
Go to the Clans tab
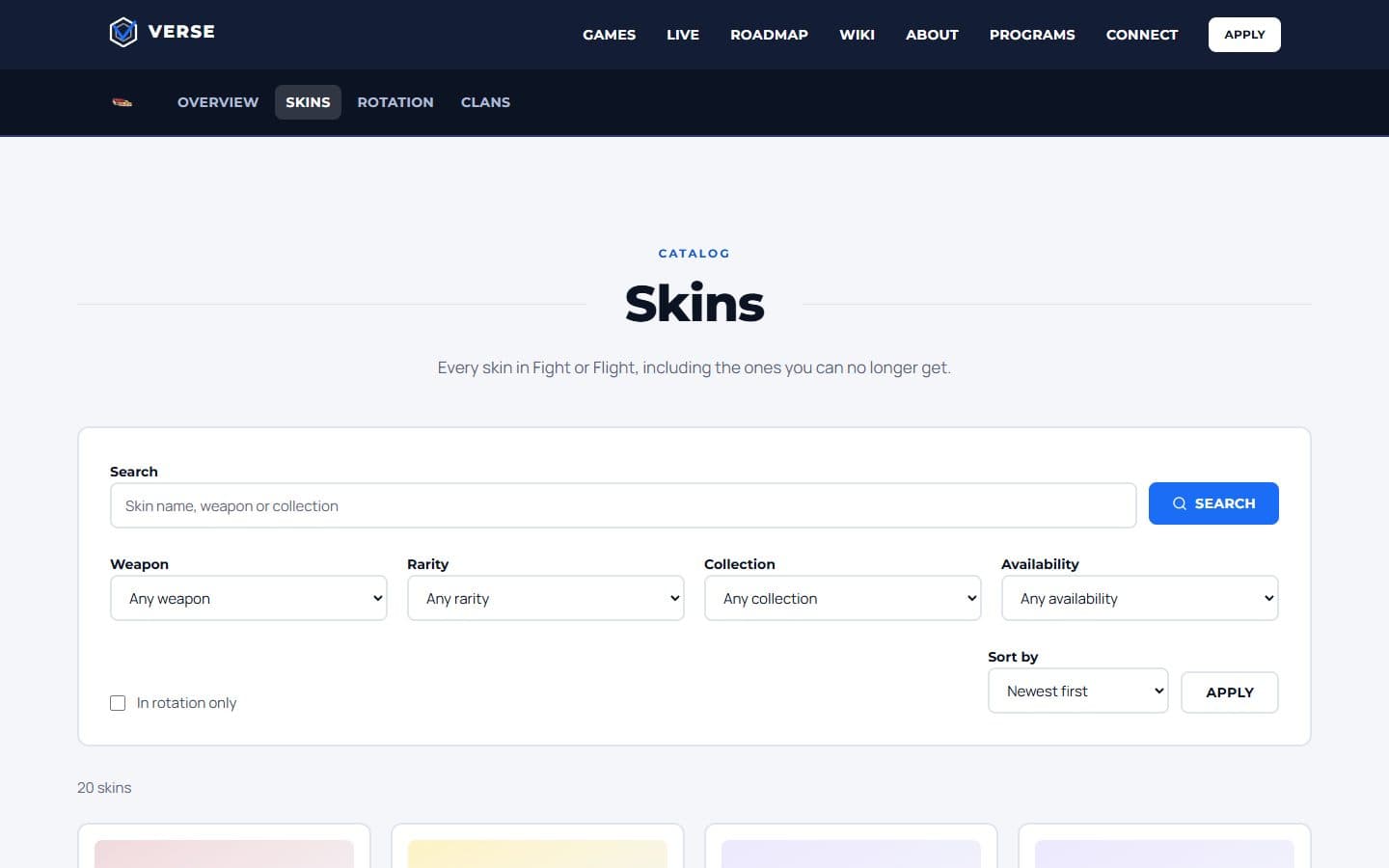(x=485, y=102)
